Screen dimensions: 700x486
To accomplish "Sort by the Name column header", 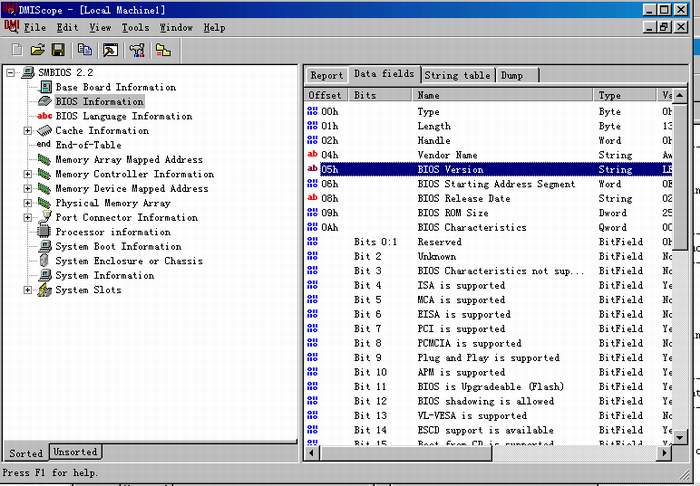I will click(x=503, y=95).
